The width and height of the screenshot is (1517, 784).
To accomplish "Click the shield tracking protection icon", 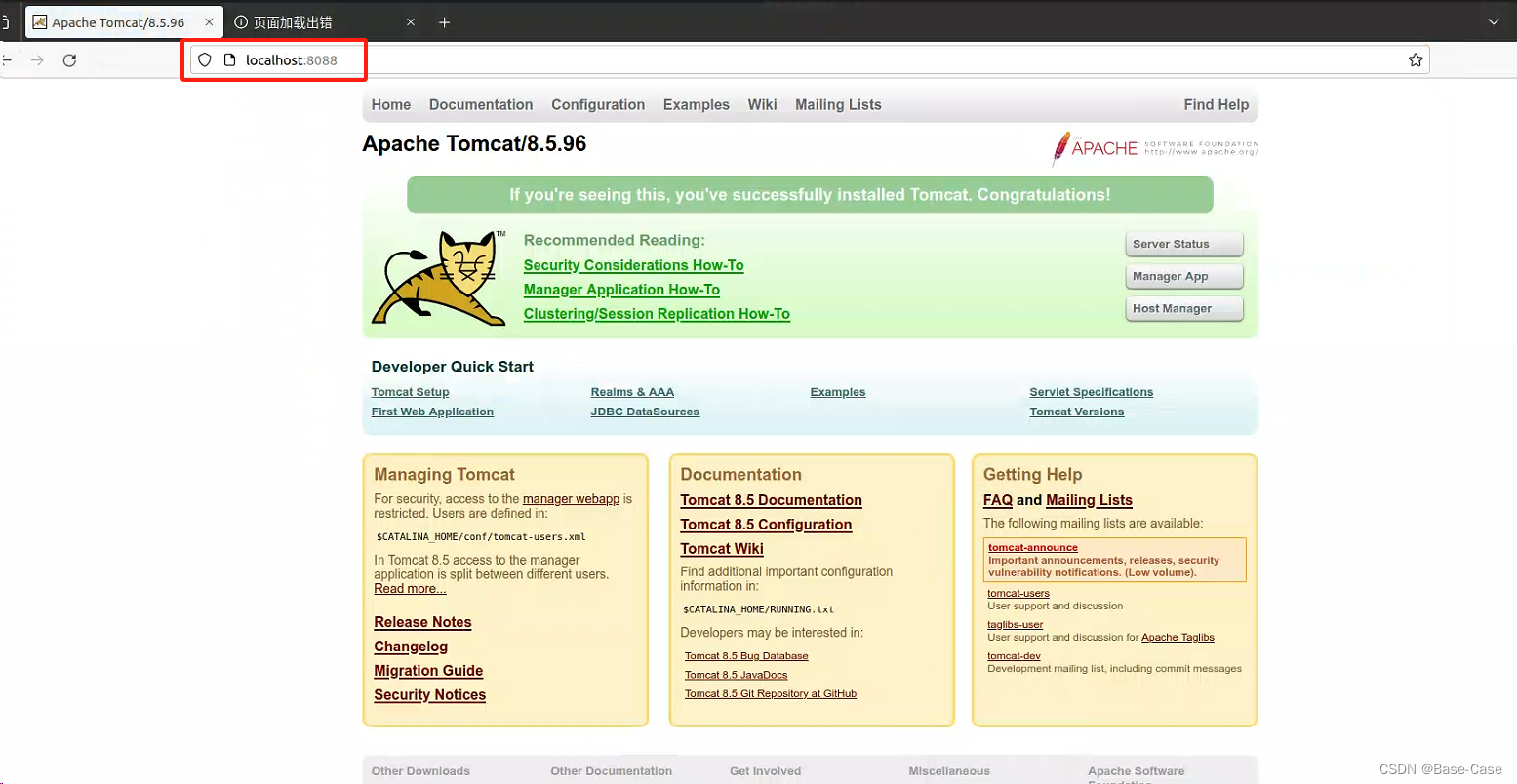I will click(205, 60).
